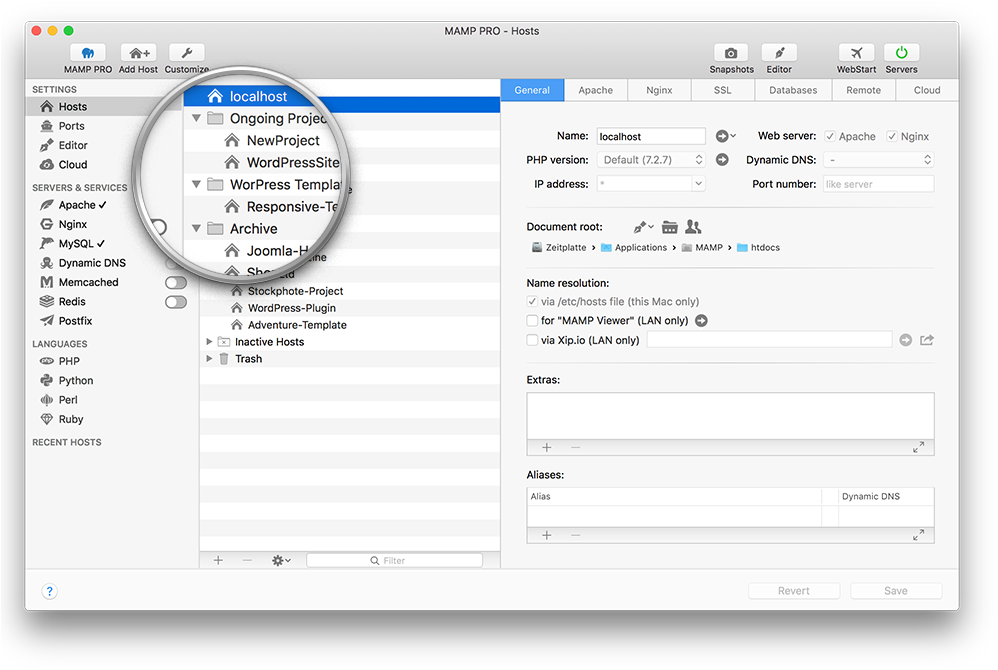This screenshot has height=670, width=998.
Task: Open Postfix service settings
Action: point(75,321)
